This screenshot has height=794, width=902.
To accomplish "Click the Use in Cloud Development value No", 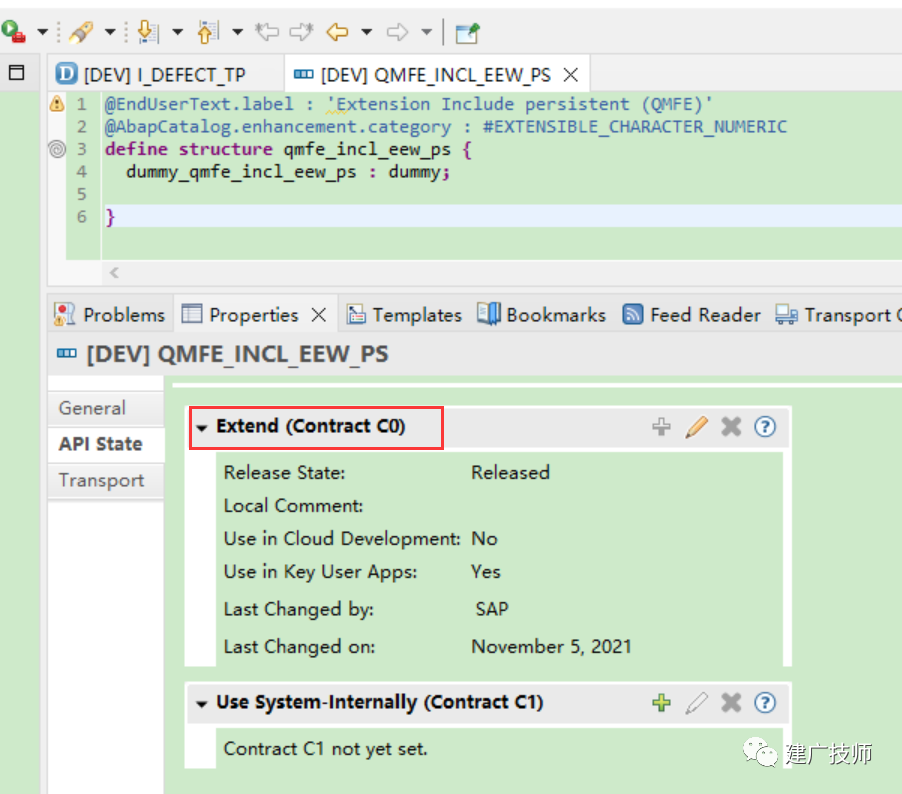I will (x=484, y=539).
